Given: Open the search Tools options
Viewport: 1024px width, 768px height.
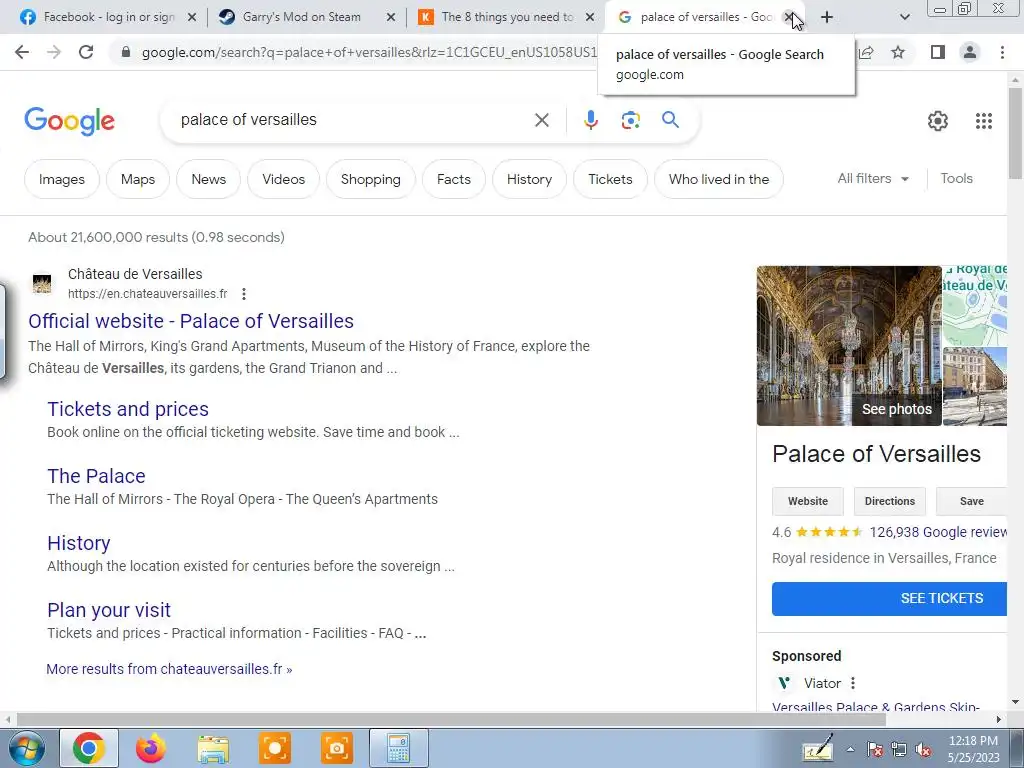Looking at the screenshot, I should pyautogui.click(x=956, y=178).
